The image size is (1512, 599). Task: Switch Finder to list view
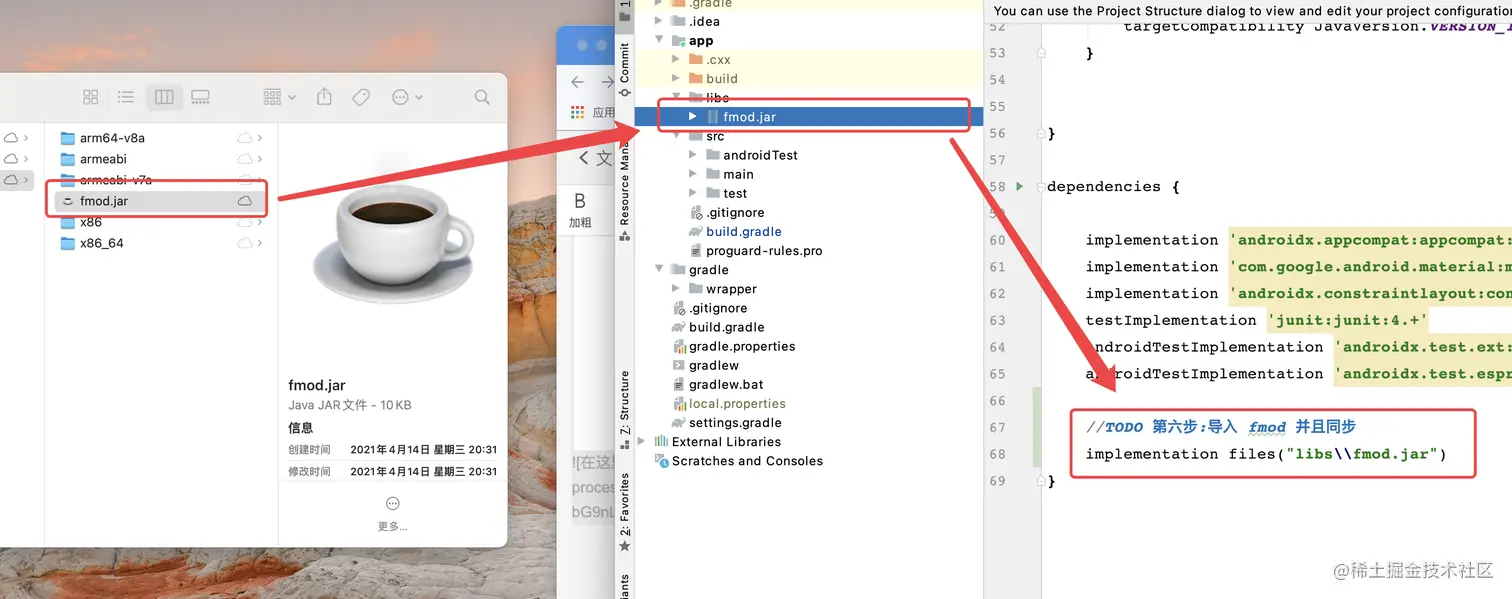click(126, 97)
